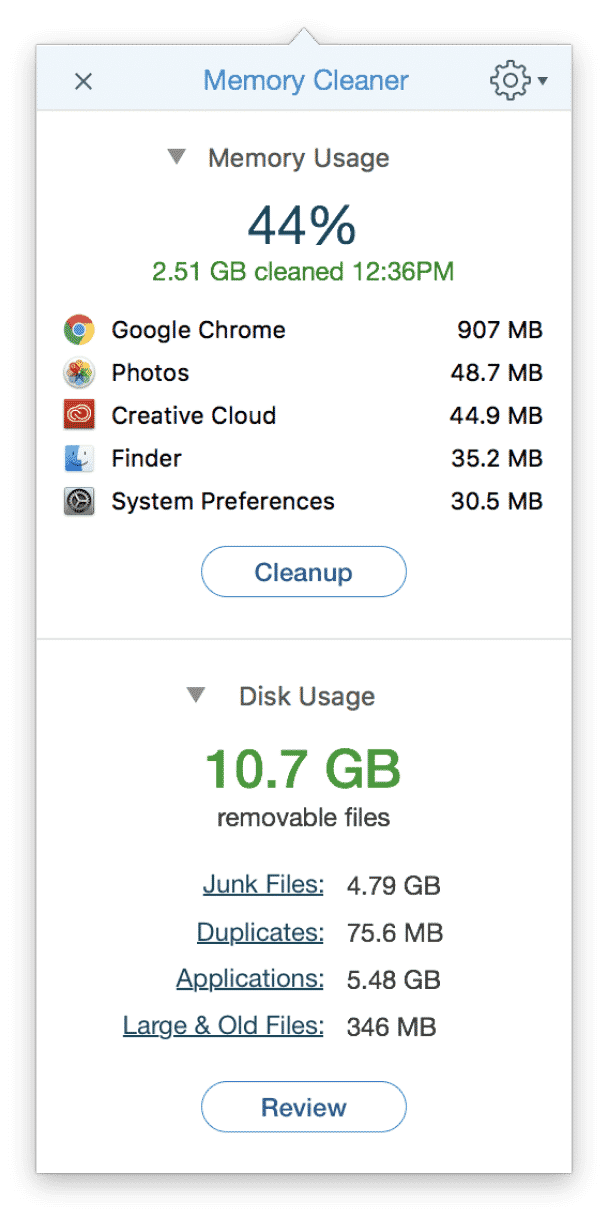Open the Applications link
The width and height of the screenshot is (608, 1218).
coord(249,978)
